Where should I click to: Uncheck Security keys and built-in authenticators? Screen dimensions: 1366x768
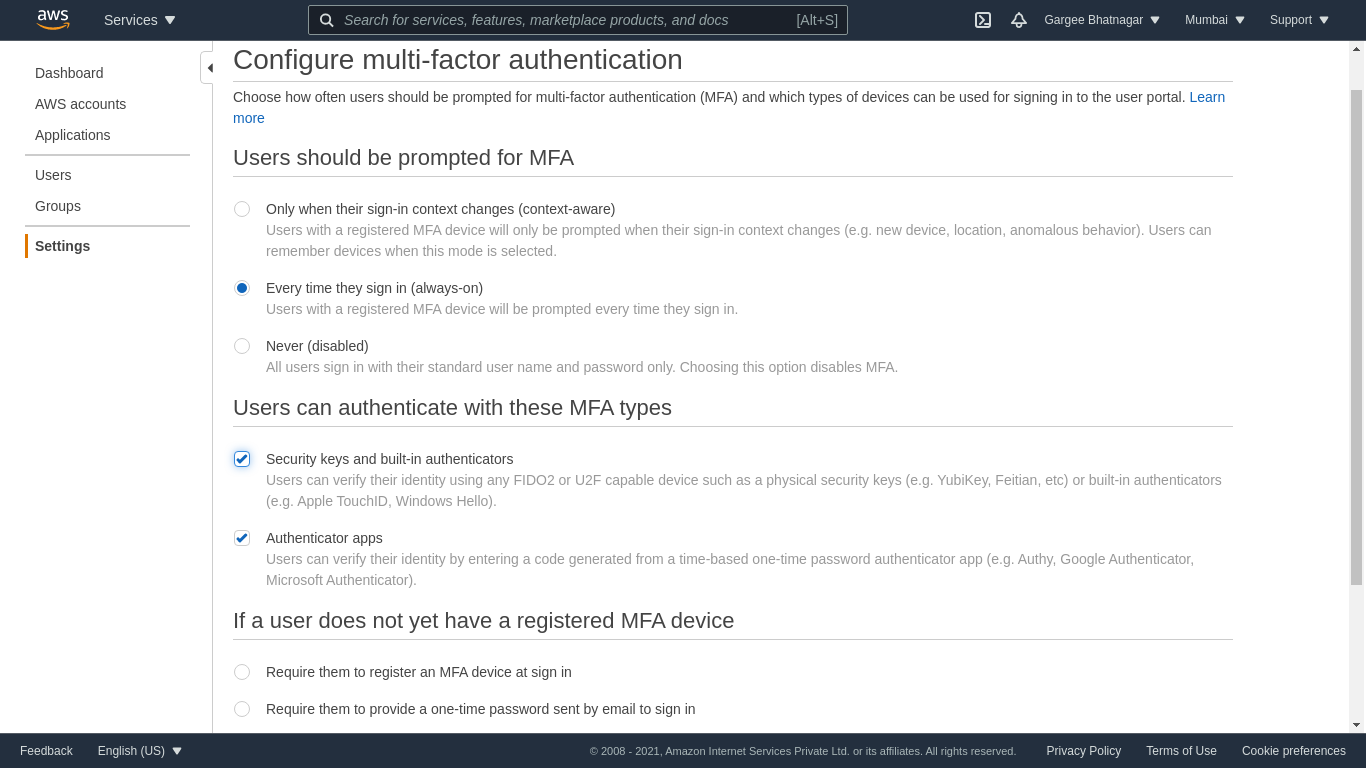coord(242,459)
